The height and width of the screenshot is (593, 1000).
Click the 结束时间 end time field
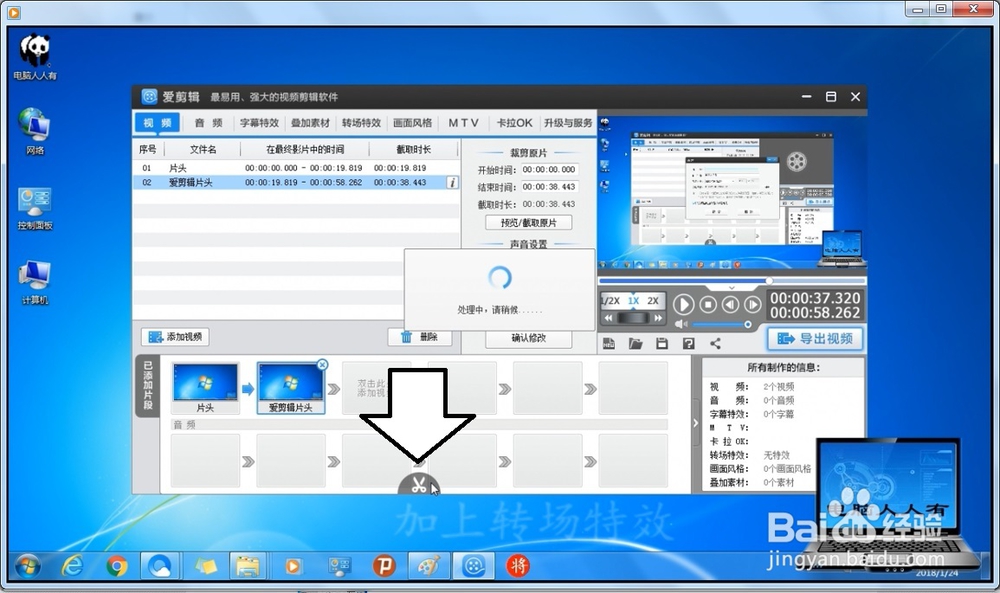tap(549, 187)
